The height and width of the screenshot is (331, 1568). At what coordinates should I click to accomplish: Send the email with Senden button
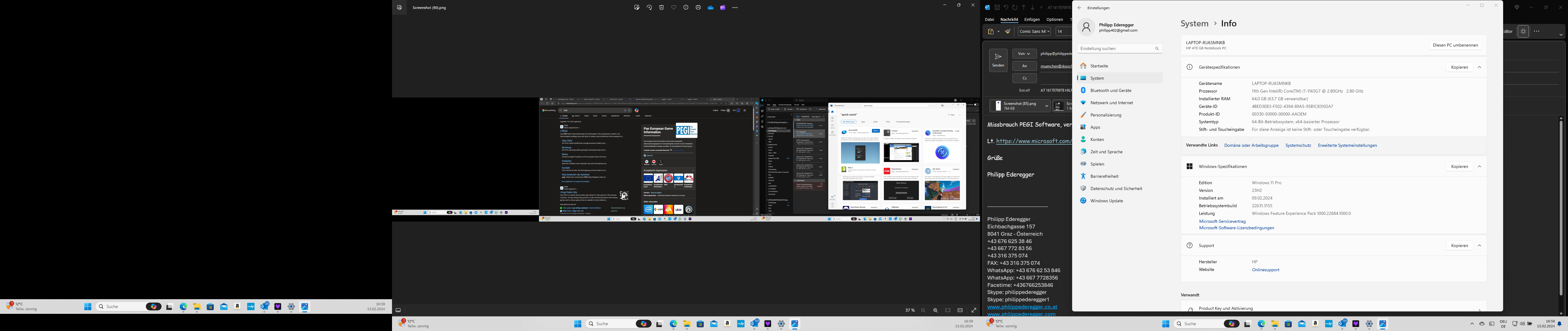tap(998, 60)
